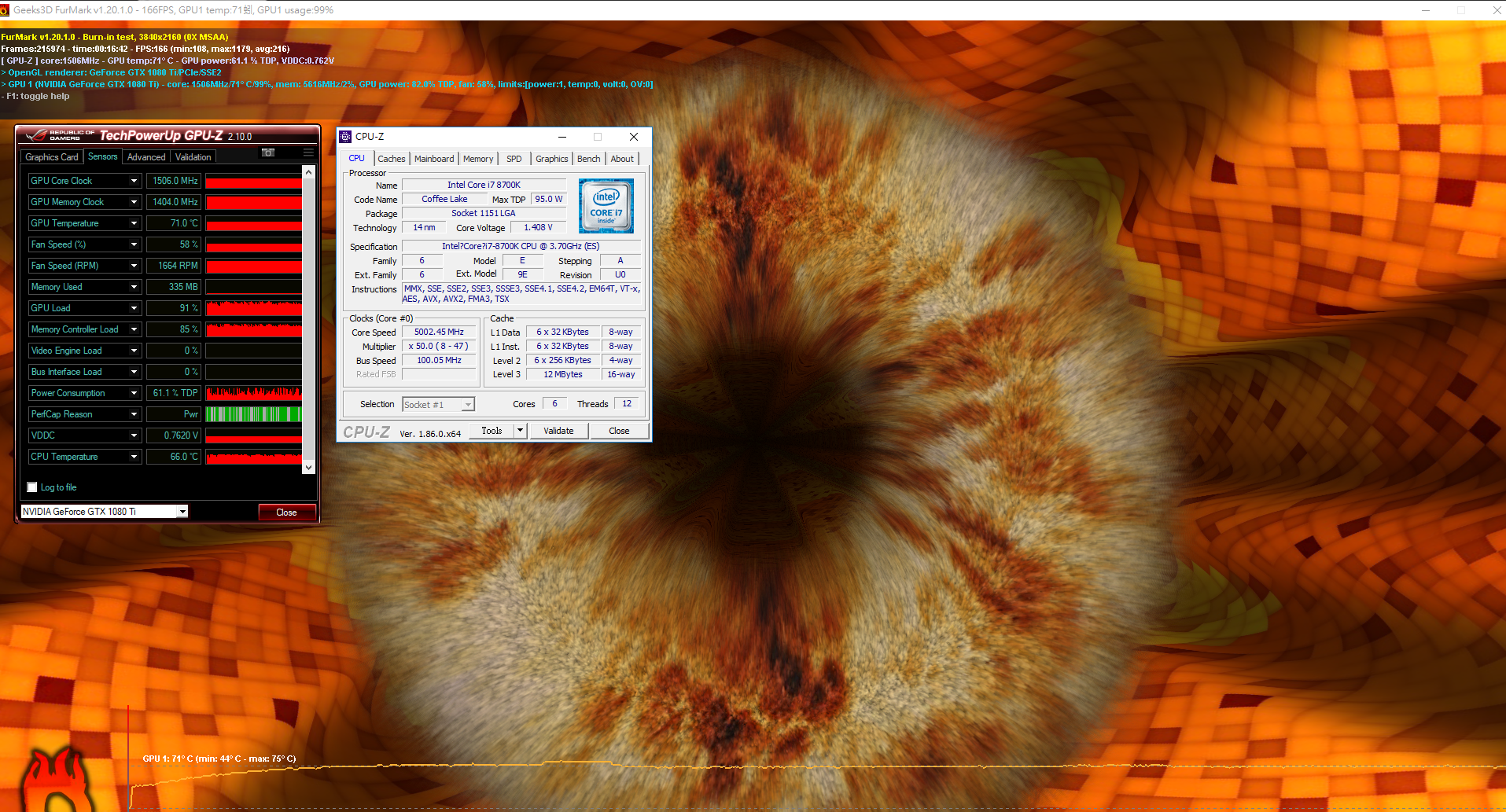
Task: Select the CPU-Z CPU tab
Action: click(357, 158)
